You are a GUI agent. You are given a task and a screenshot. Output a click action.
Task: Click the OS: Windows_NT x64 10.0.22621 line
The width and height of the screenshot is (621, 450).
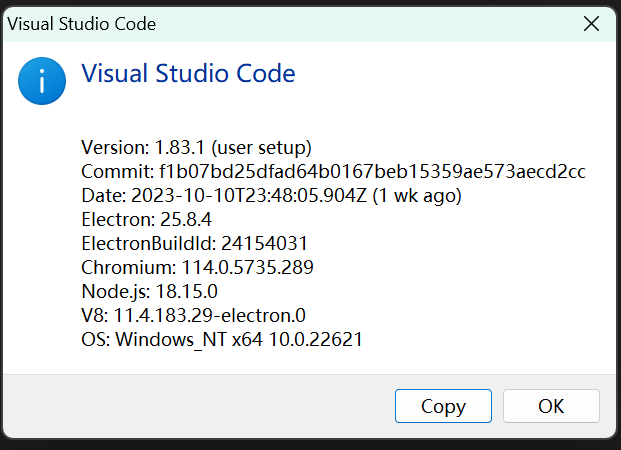click(222, 339)
